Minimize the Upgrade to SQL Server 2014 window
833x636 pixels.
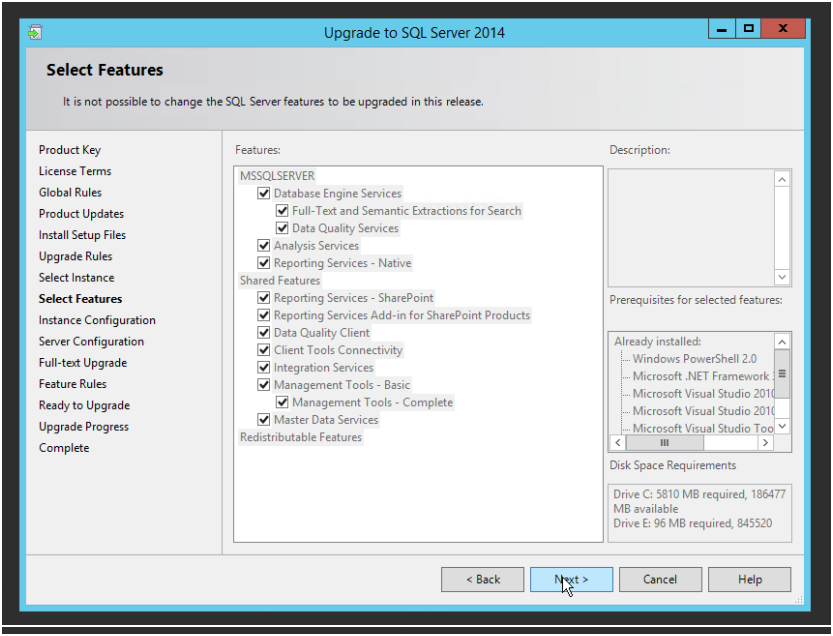tap(721, 29)
